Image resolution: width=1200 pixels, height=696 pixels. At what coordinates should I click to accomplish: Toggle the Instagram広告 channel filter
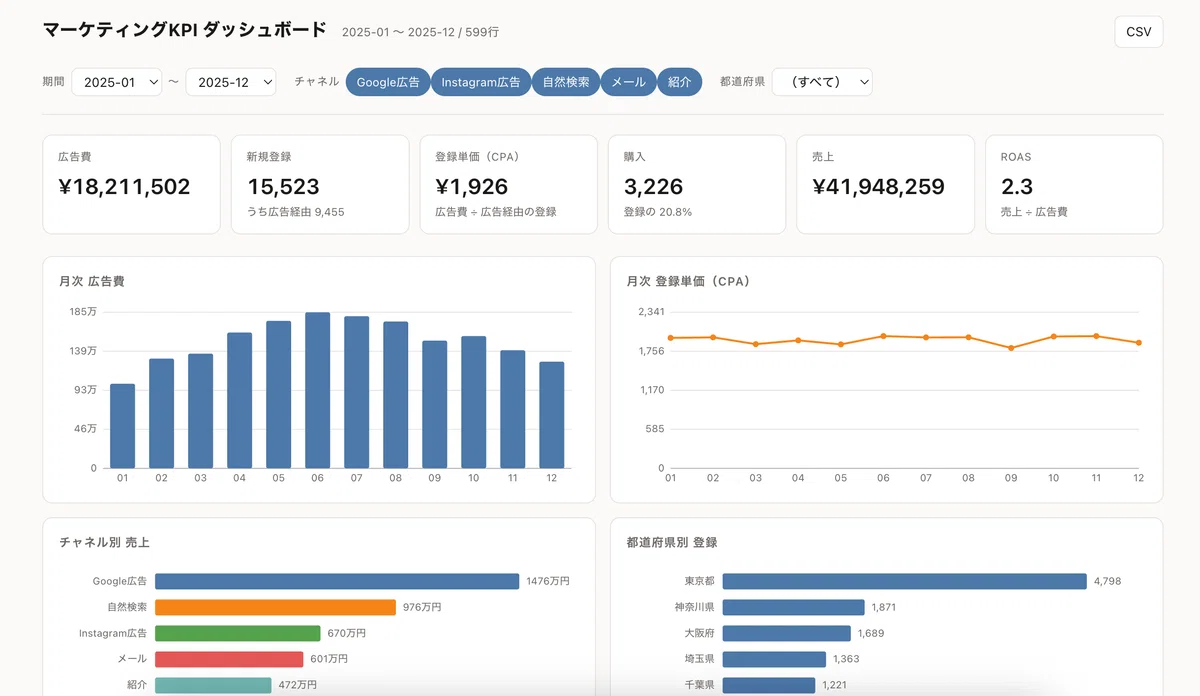click(481, 82)
